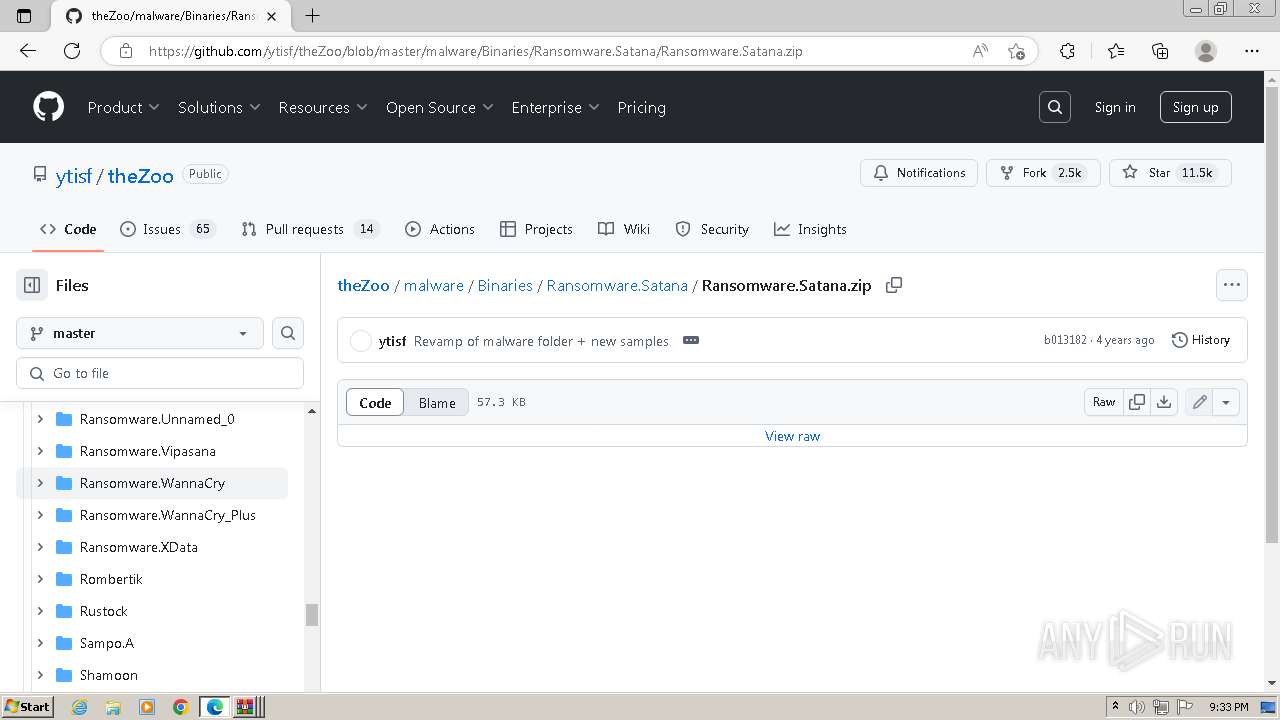Viewport: 1280px width, 720px height.
Task: Open browser extensions icon
Action: (x=1067, y=51)
